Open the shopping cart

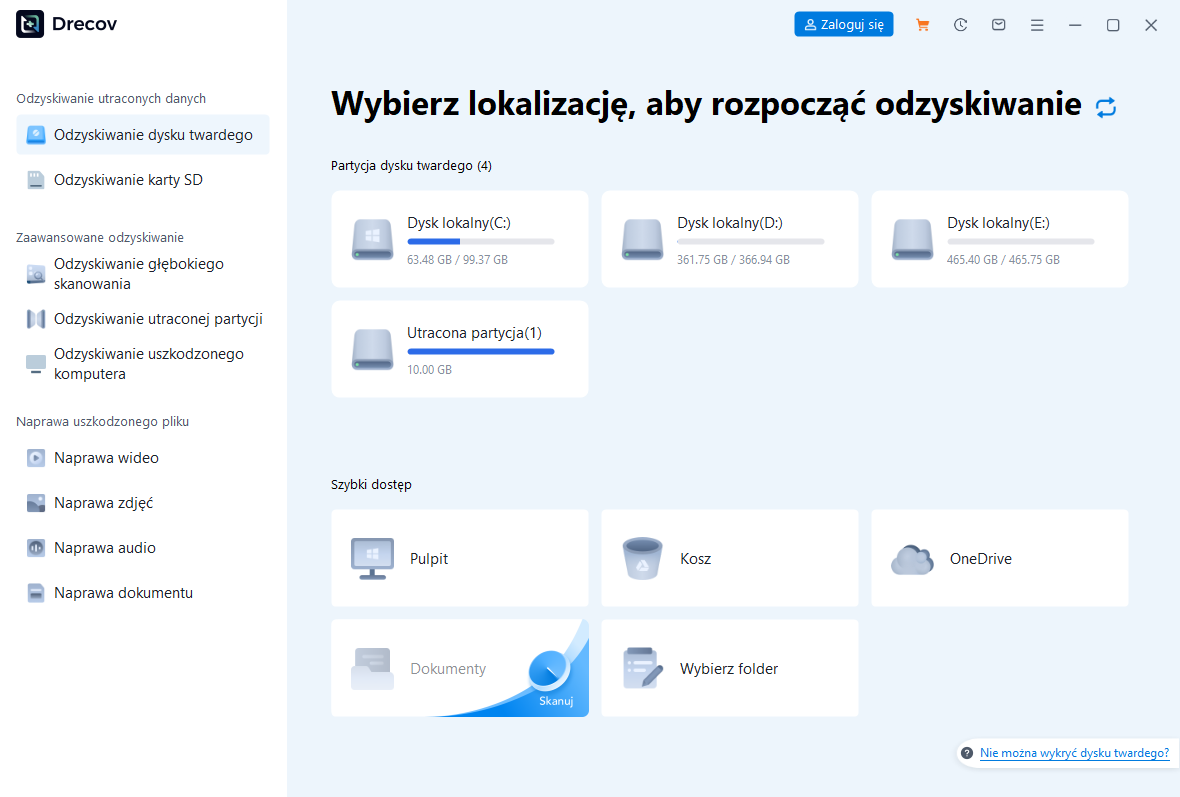pyautogui.click(x=922, y=24)
